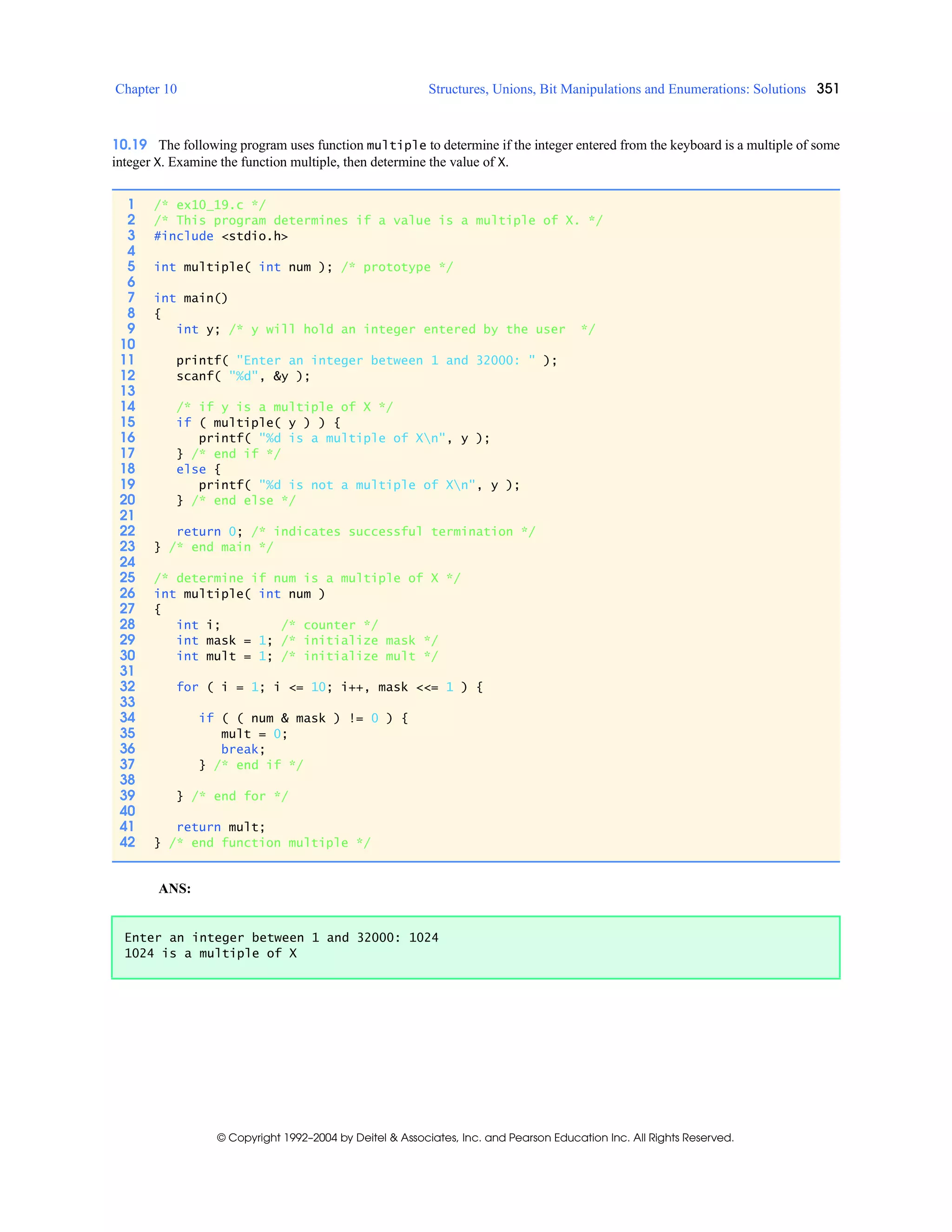Click the printf '%d is not a multiple of X' line
952x1232 pixels.
(359, 484)
